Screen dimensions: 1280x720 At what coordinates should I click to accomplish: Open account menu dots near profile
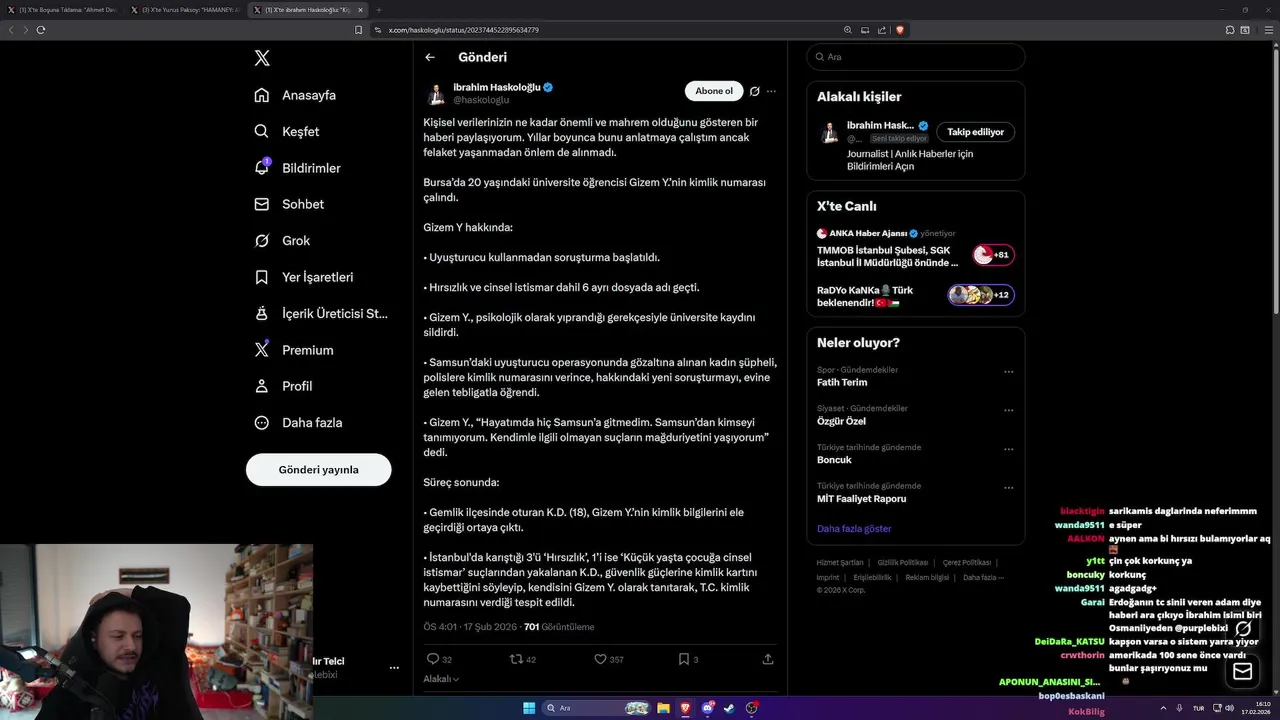click(394, 667)
